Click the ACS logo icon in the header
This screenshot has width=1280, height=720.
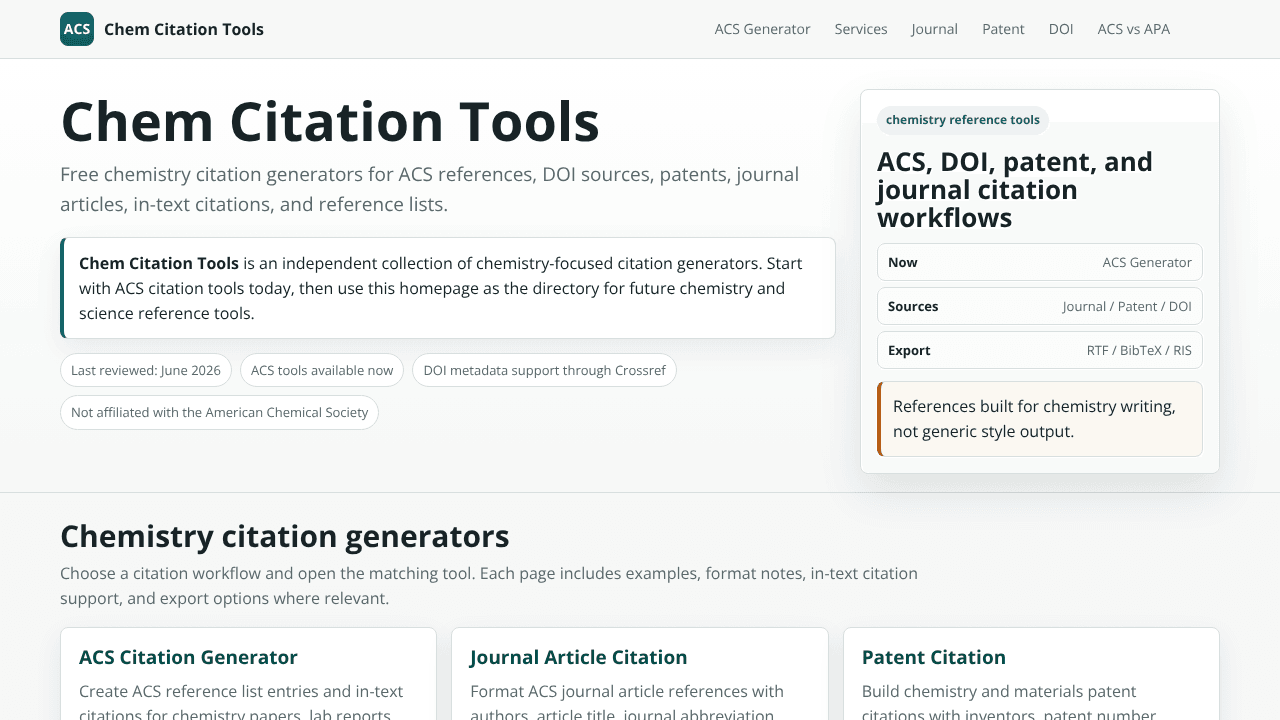click(x=77, y=29)
